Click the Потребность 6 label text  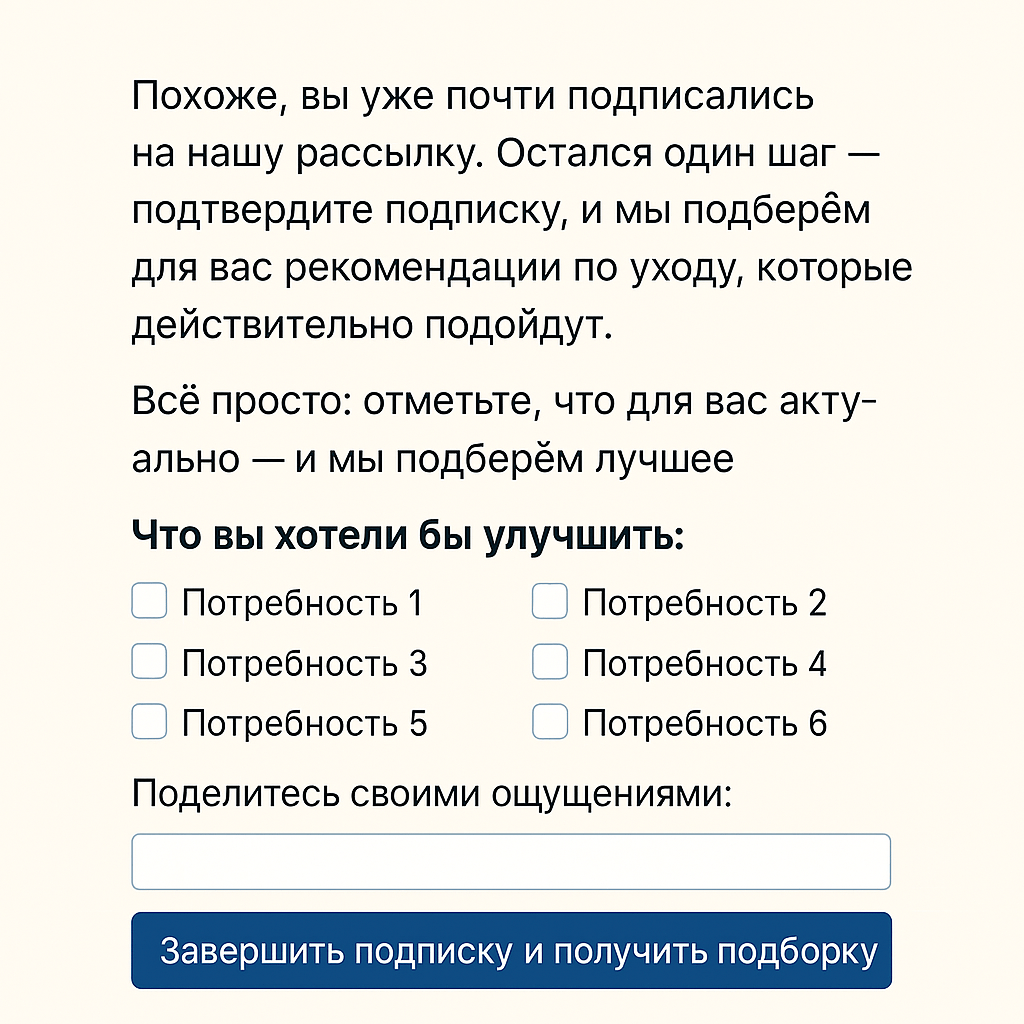click(x=704, y=723)
